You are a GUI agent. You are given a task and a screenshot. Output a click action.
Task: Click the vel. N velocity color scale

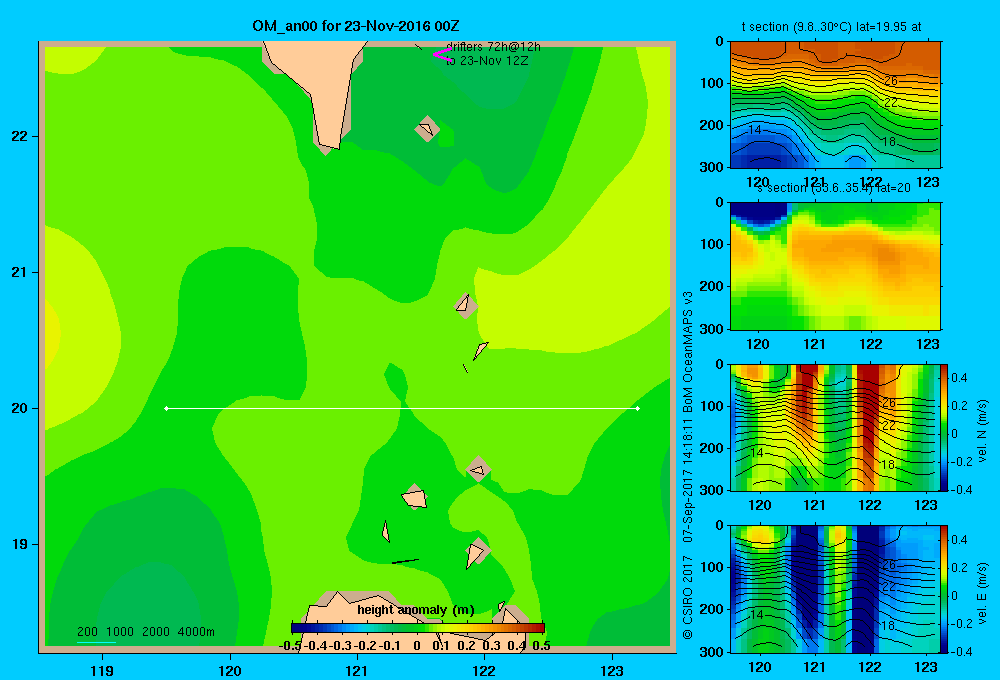(x=944, y=427)
